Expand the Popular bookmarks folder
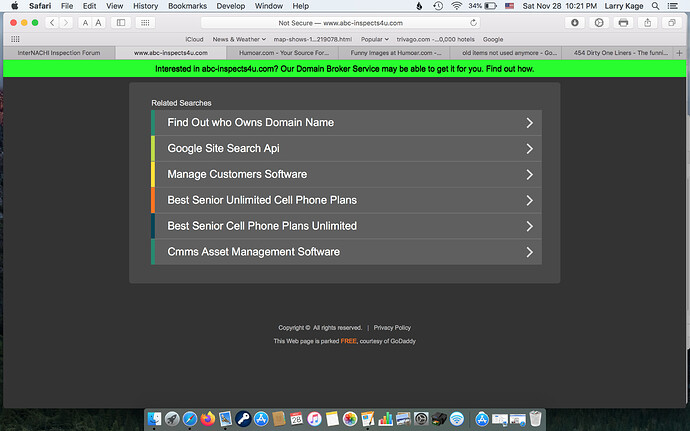The image size is (690, 431). [x=374, y=39]
